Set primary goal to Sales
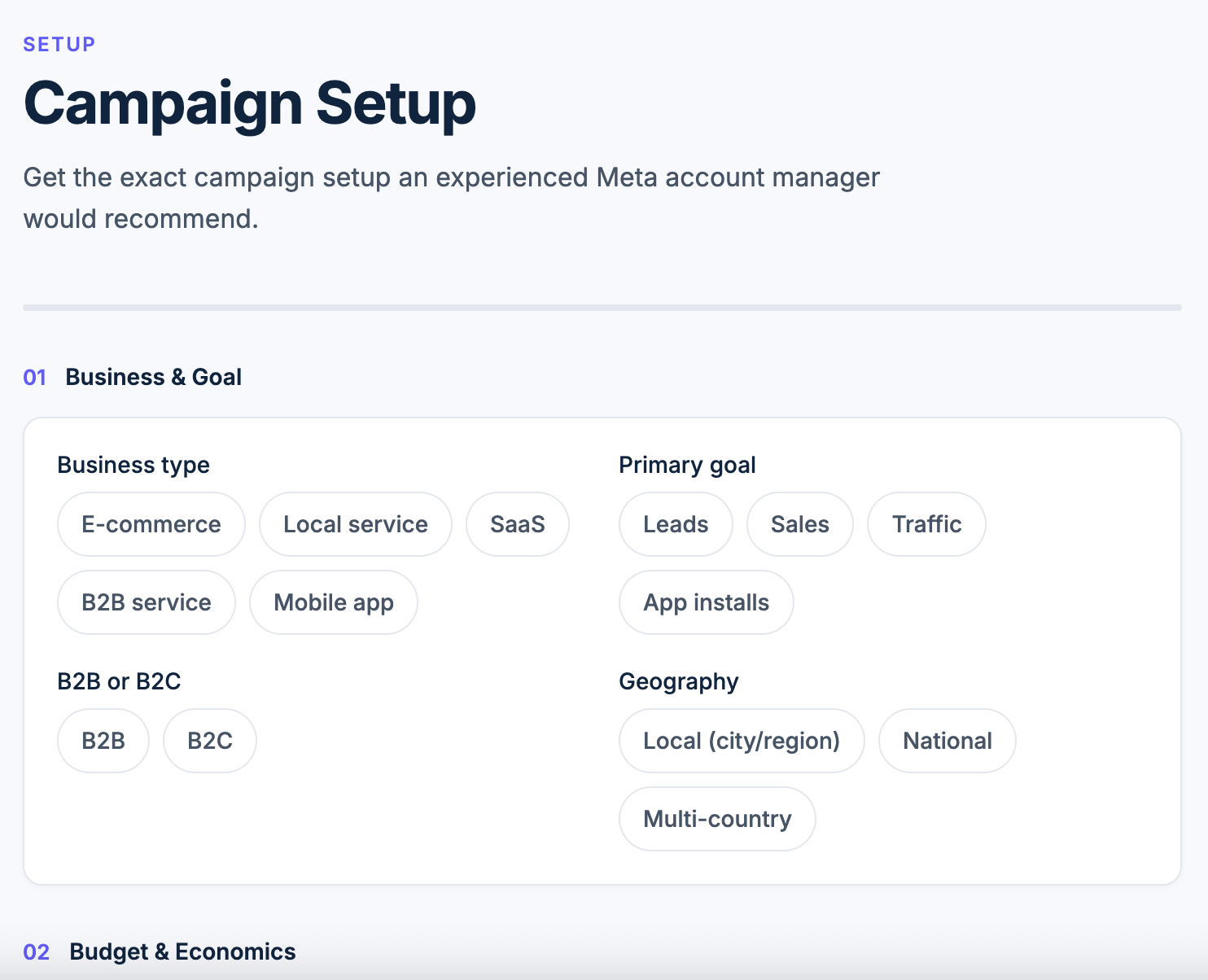Viewport: 1208px width, 980px height. (x=799, y=524)
